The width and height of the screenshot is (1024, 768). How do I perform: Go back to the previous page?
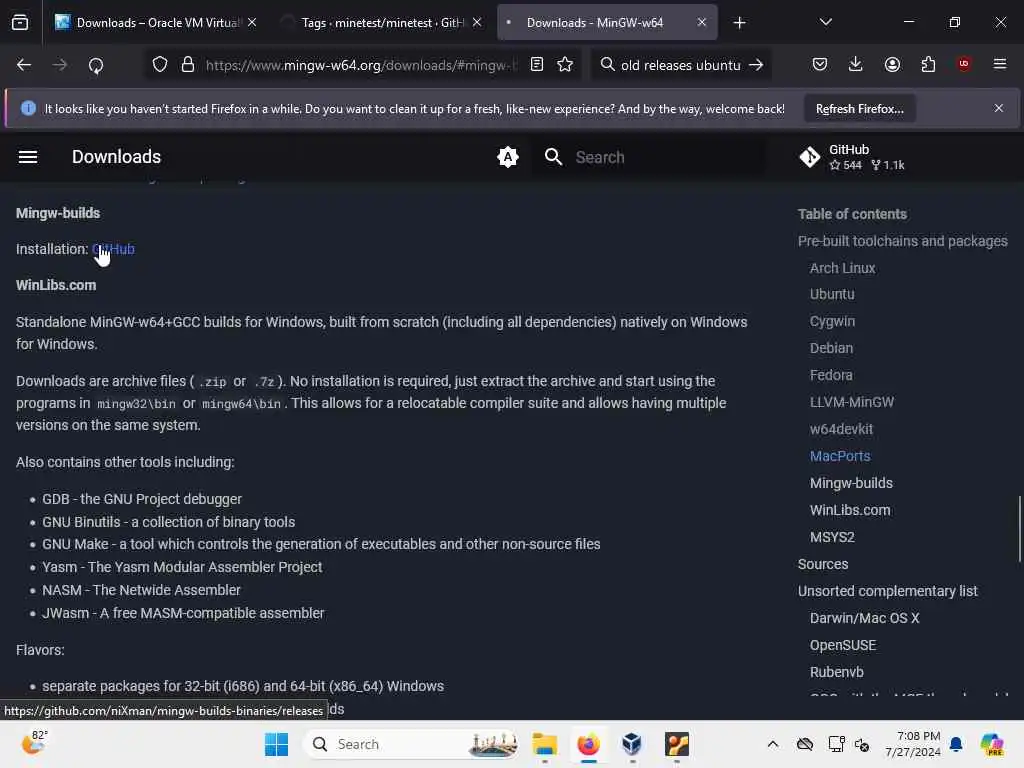coord(24,65)
